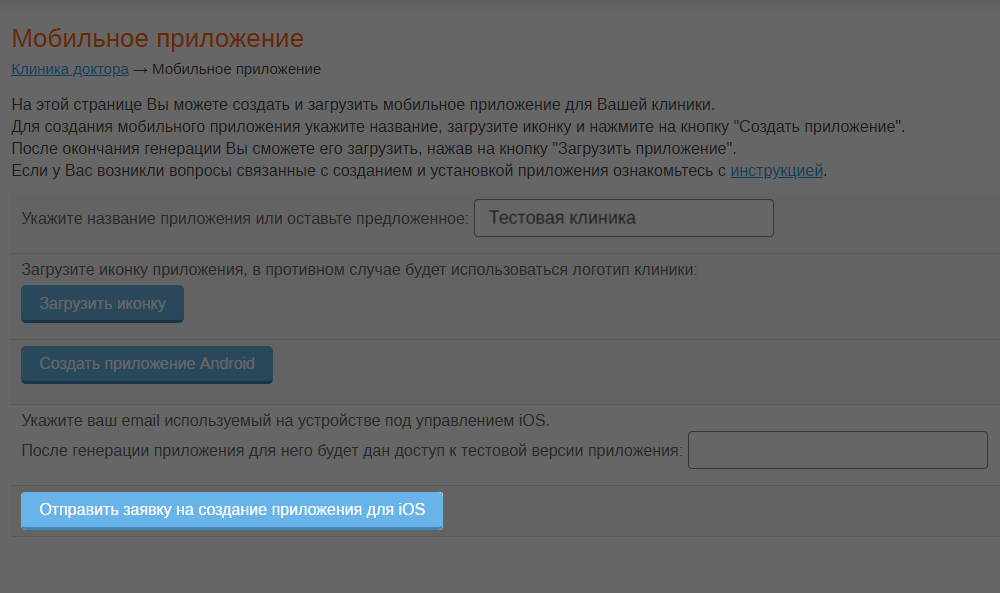Click Создать приложение Android button
The height and width of the screenshot is (593, 1000).
pyautogui.click(x=147, y=364)
